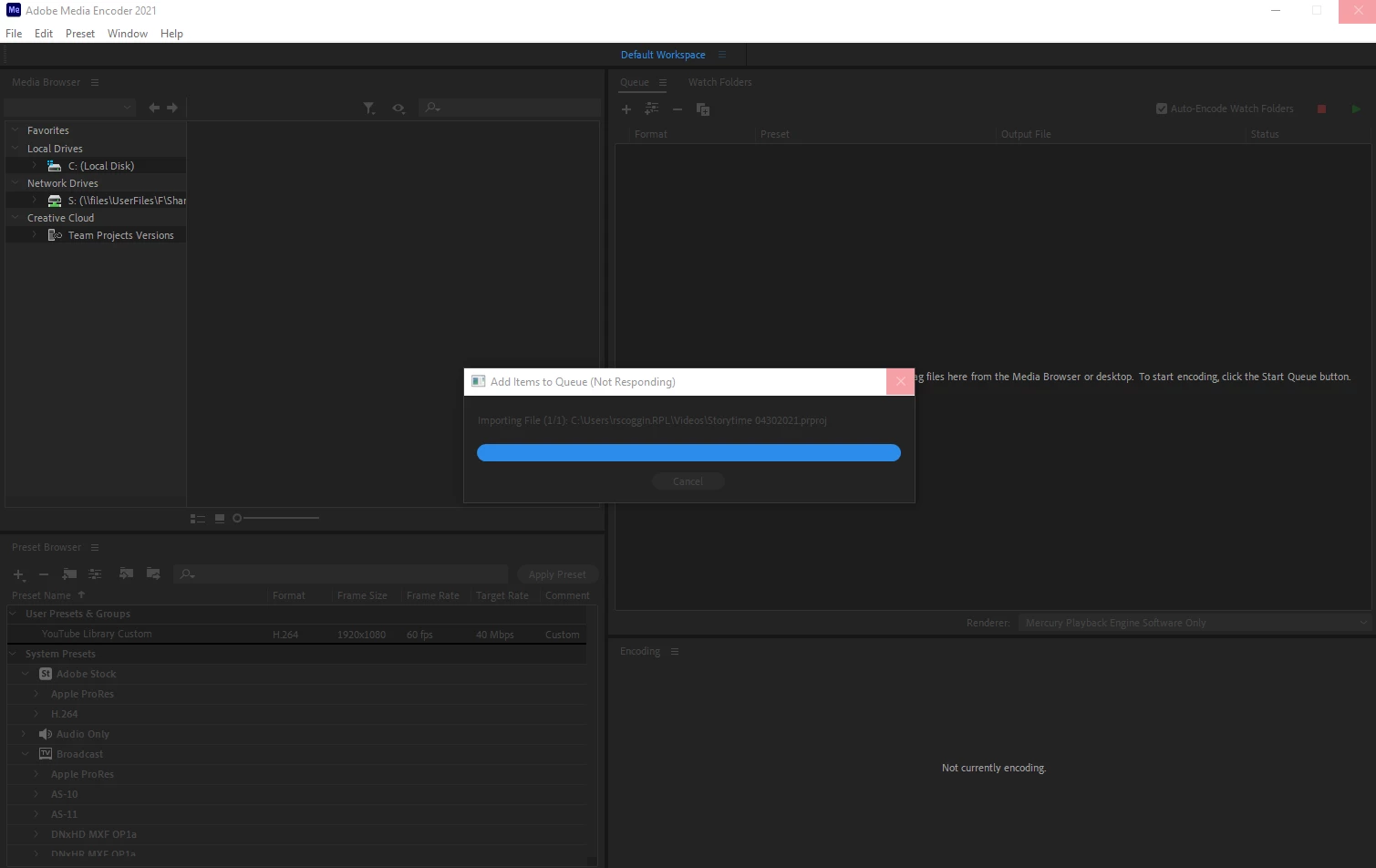
Task: Duplicate the selected queue item icon
Action: pyautogui.click(x=703, y=109)
